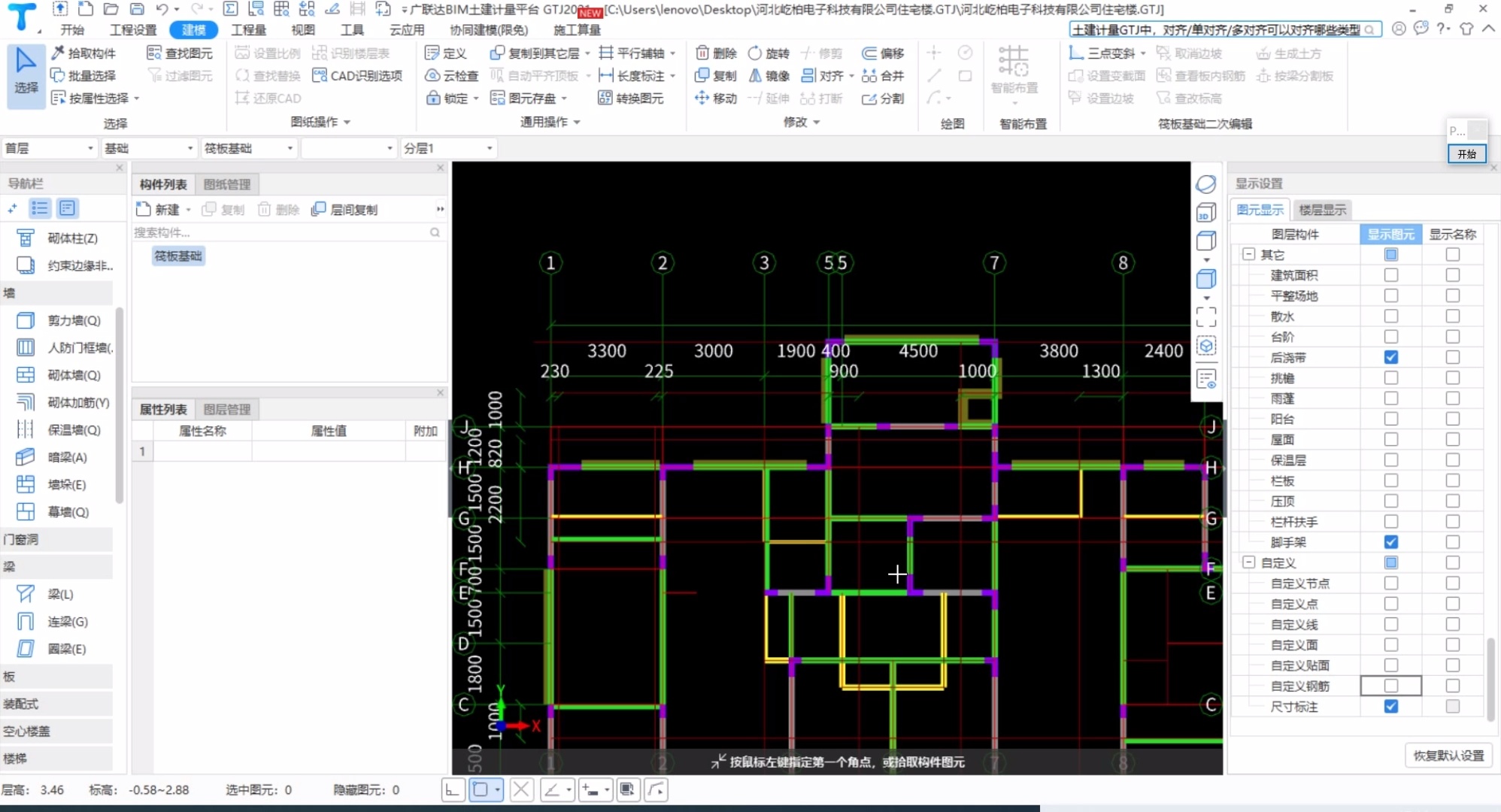The width and height of the screenshot is (1501, 812).
Task: Click the 删除 delete tool
Action: point(716,53)
